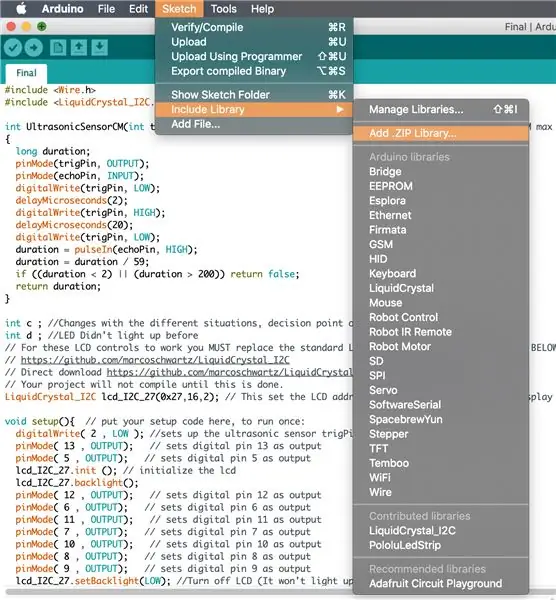Include the HID library
This screenshot has width=556, height=600.
[441, 259]
